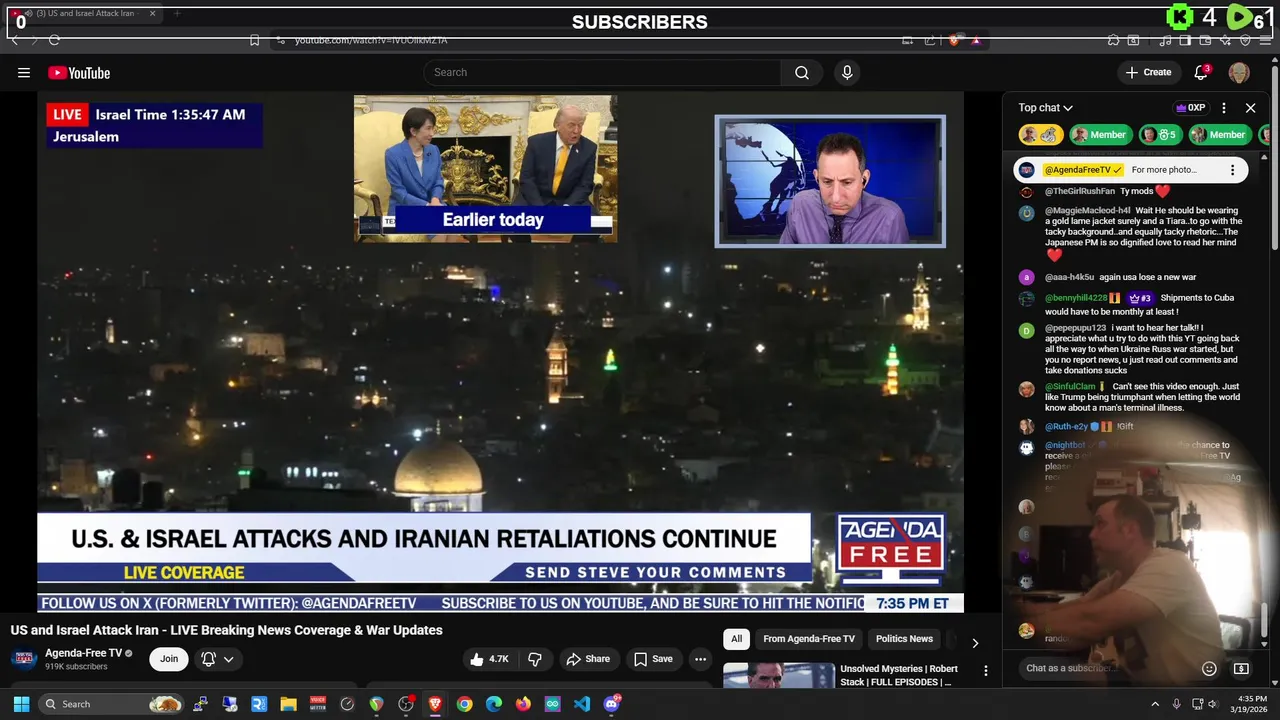Show more filter chips with right arrow
The image size is (1280, 720).
[975, 643]
